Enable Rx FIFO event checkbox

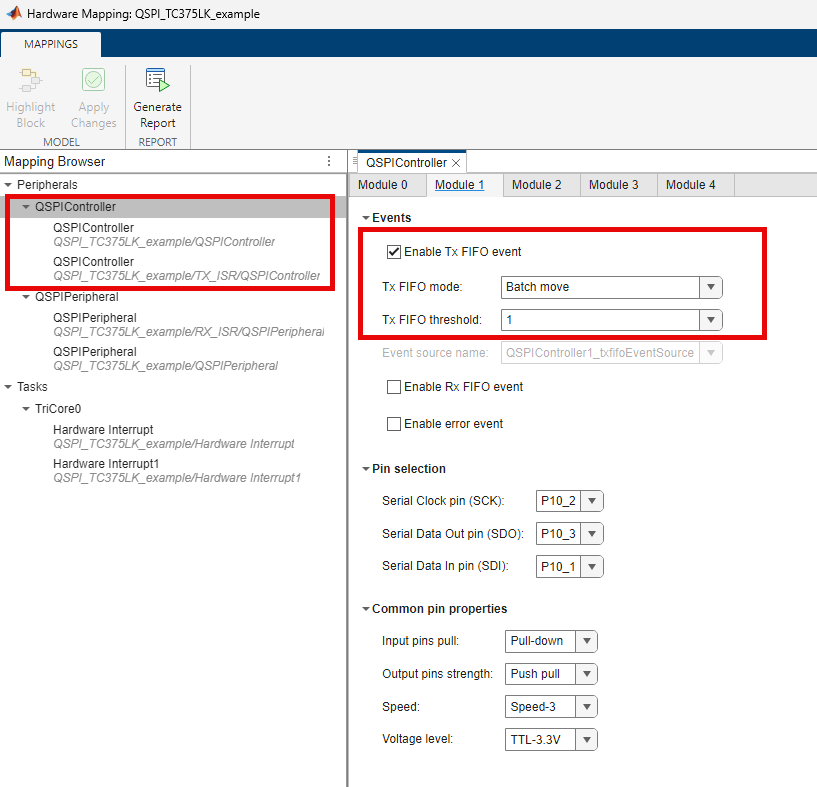coord(393,387)
